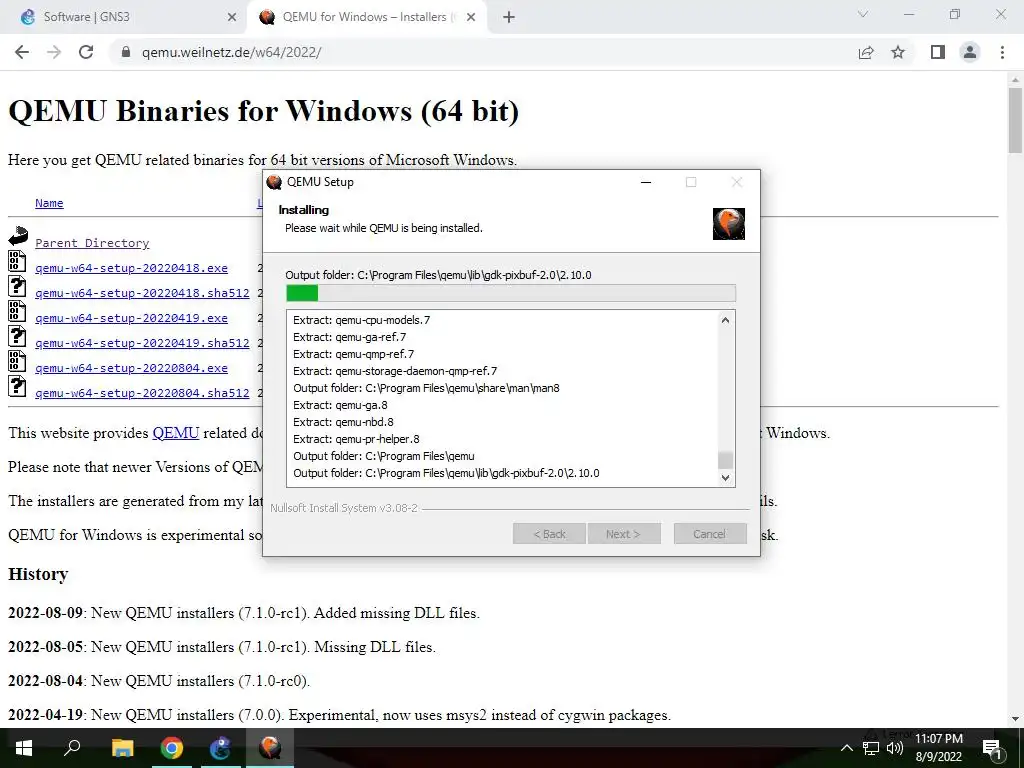Viewport: 1024px width, 768px height.
Task: Bookmark this page with the star
Action: (x=898, y=52)
